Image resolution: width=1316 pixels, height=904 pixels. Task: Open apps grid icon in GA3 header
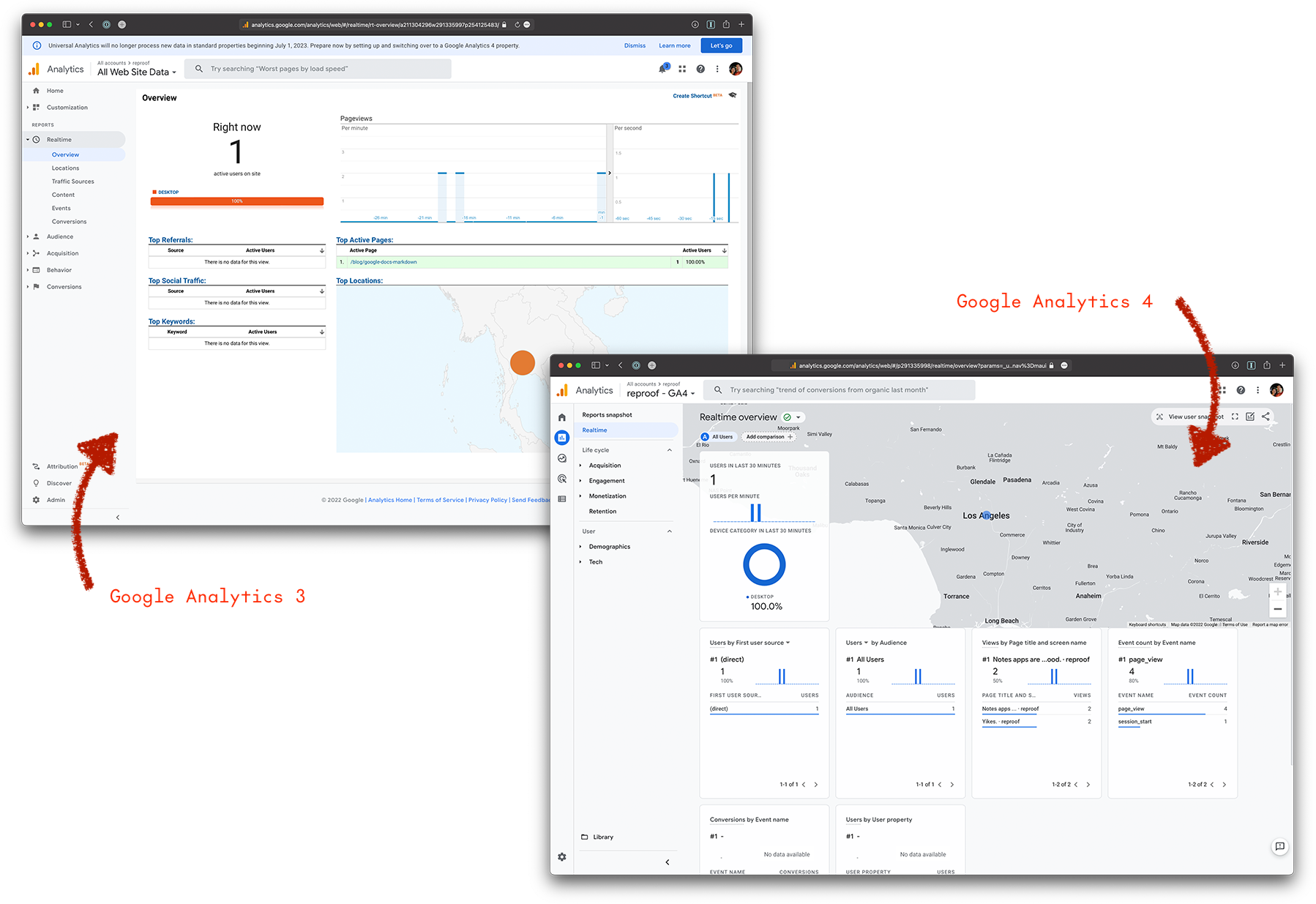coord(682,69)
